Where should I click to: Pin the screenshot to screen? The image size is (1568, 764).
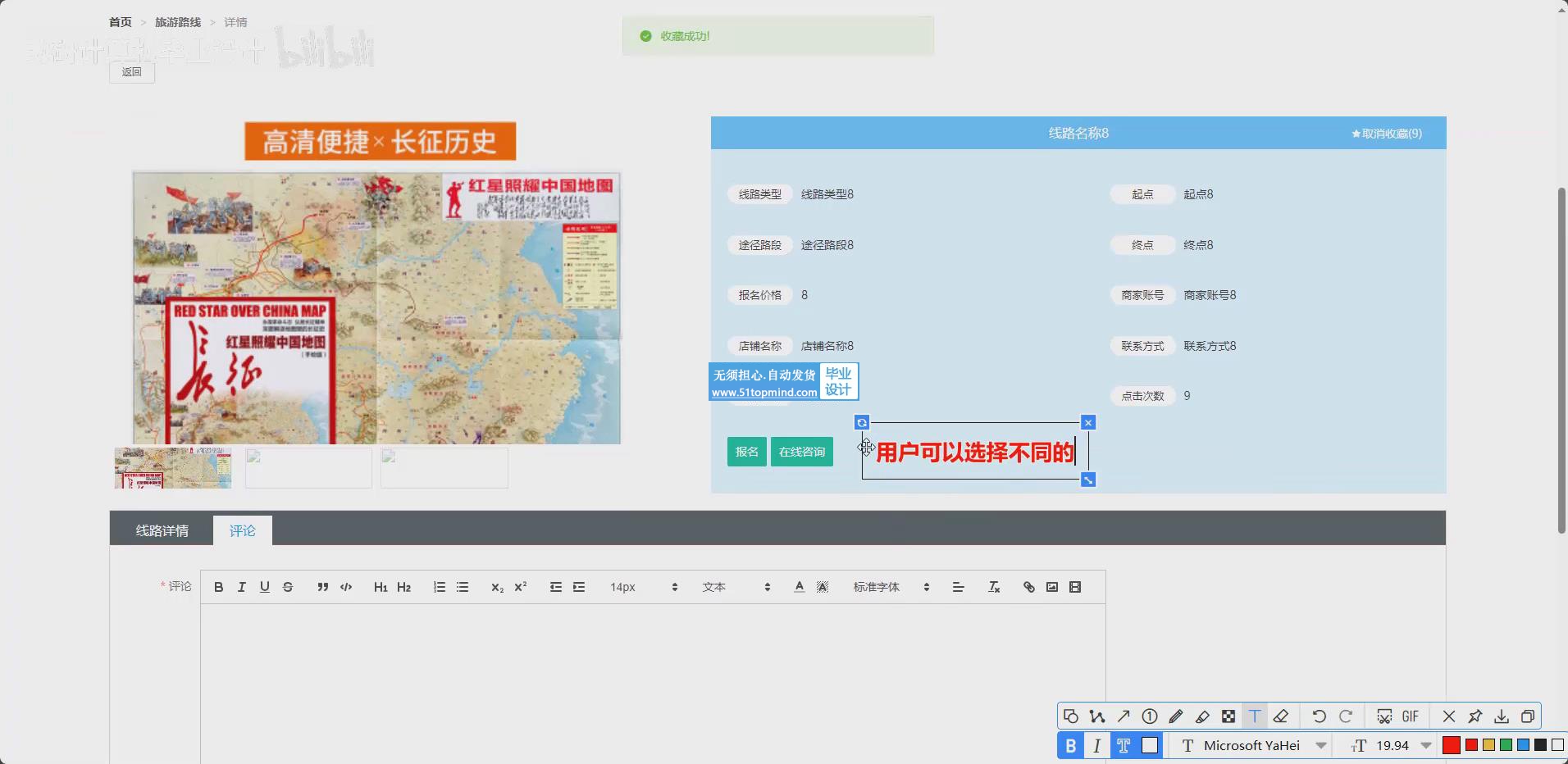click(1475, 716)
